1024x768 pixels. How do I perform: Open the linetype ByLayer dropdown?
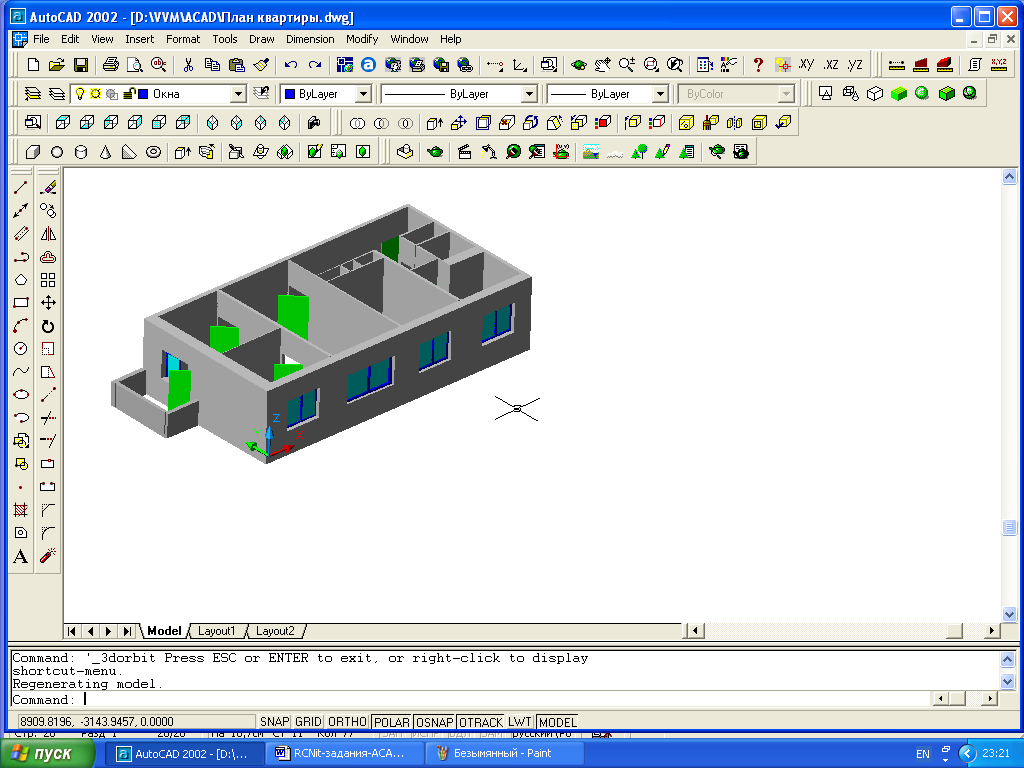(530, 94)
